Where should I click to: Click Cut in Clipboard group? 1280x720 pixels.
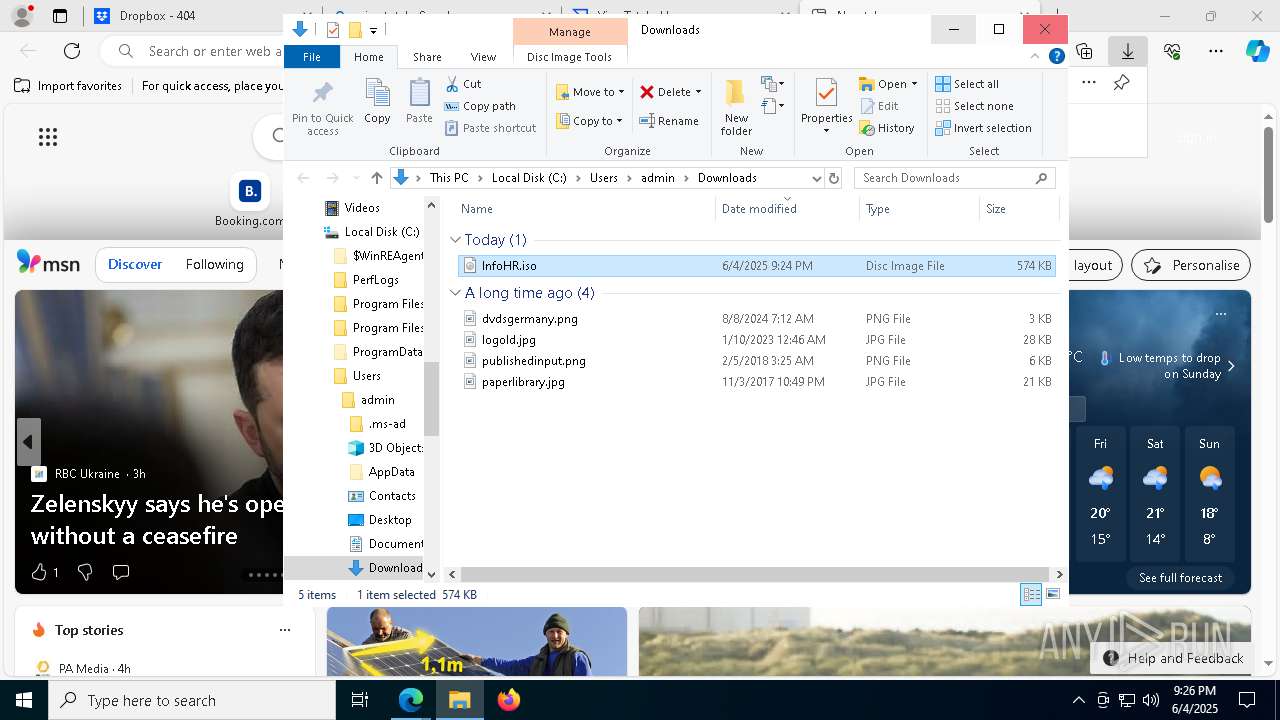tap(463, 84)
